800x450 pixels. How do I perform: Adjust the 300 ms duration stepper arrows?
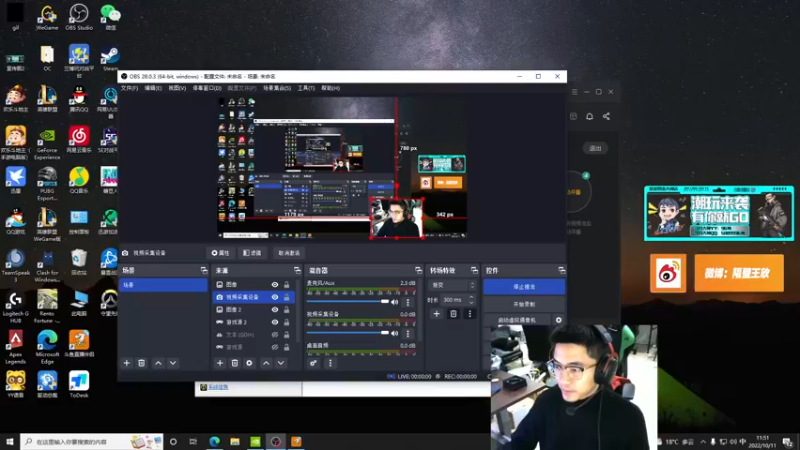coord(471,299)
